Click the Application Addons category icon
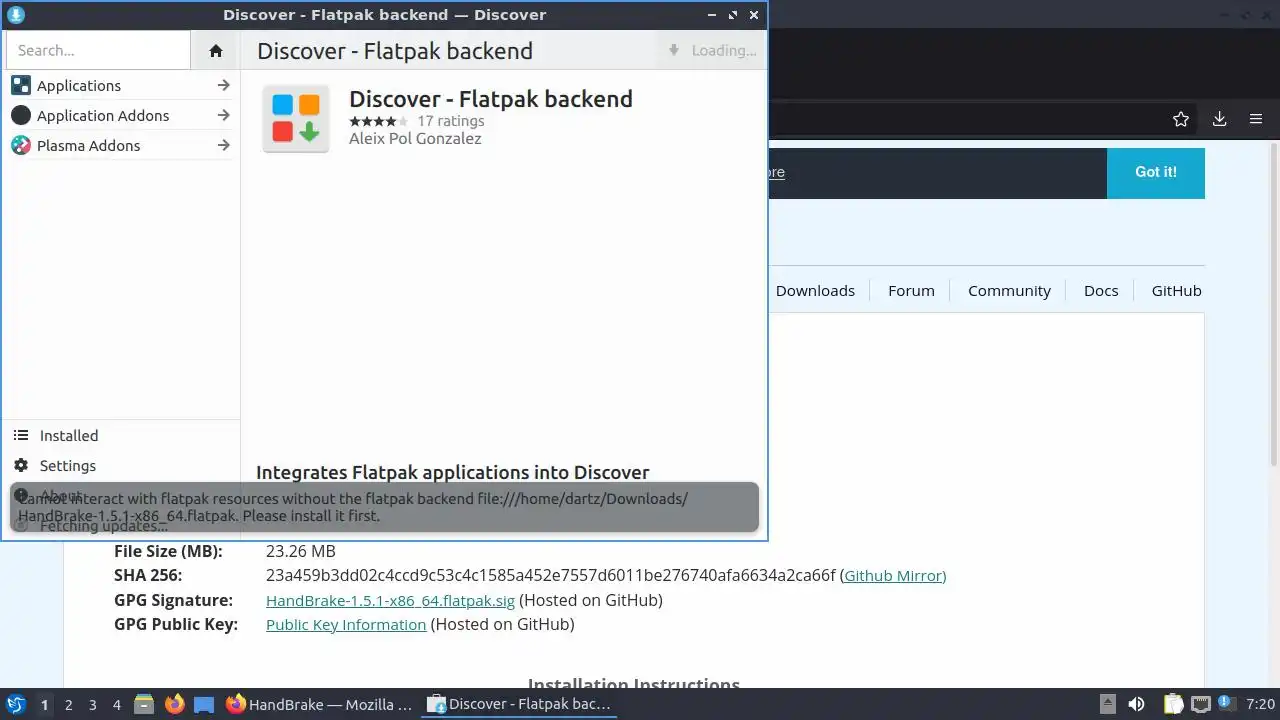Viewport: 1280px width, 720px height. (x=21, y=115)
